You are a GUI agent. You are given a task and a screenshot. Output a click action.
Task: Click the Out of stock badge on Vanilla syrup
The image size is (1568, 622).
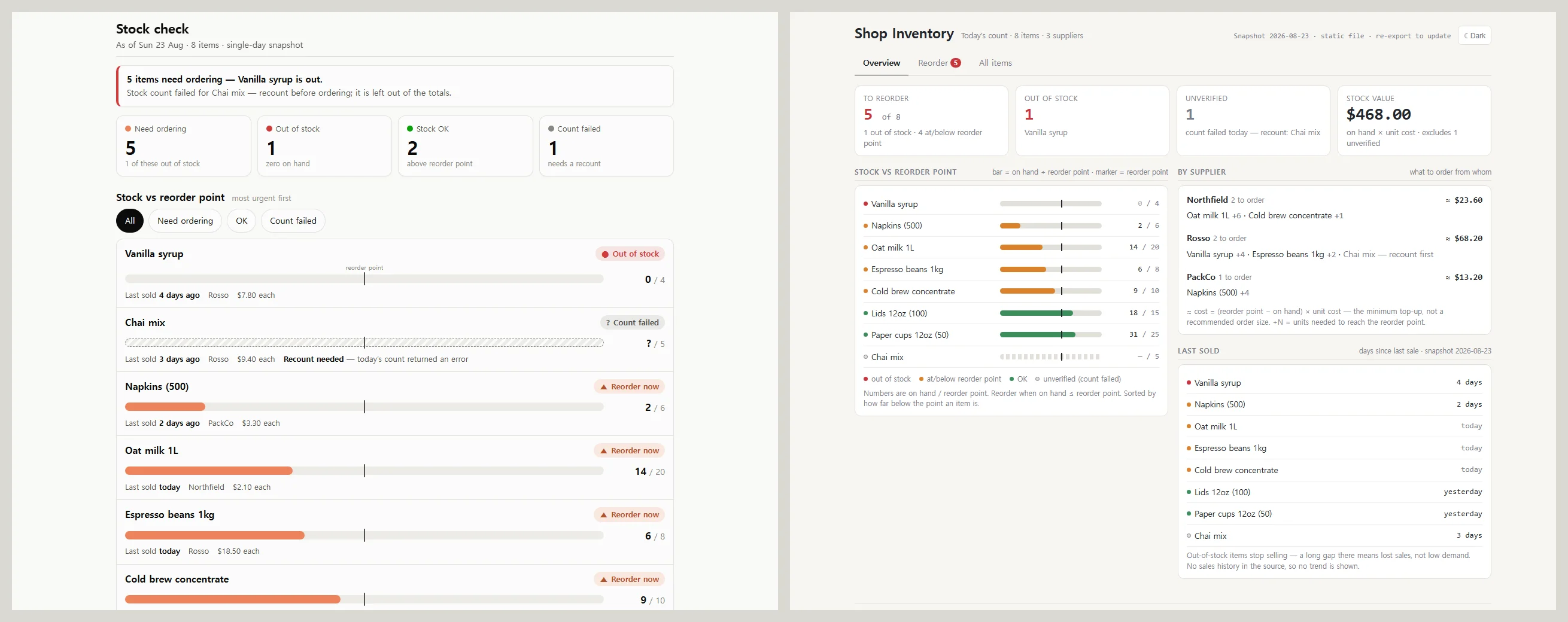tap(630, 254)
